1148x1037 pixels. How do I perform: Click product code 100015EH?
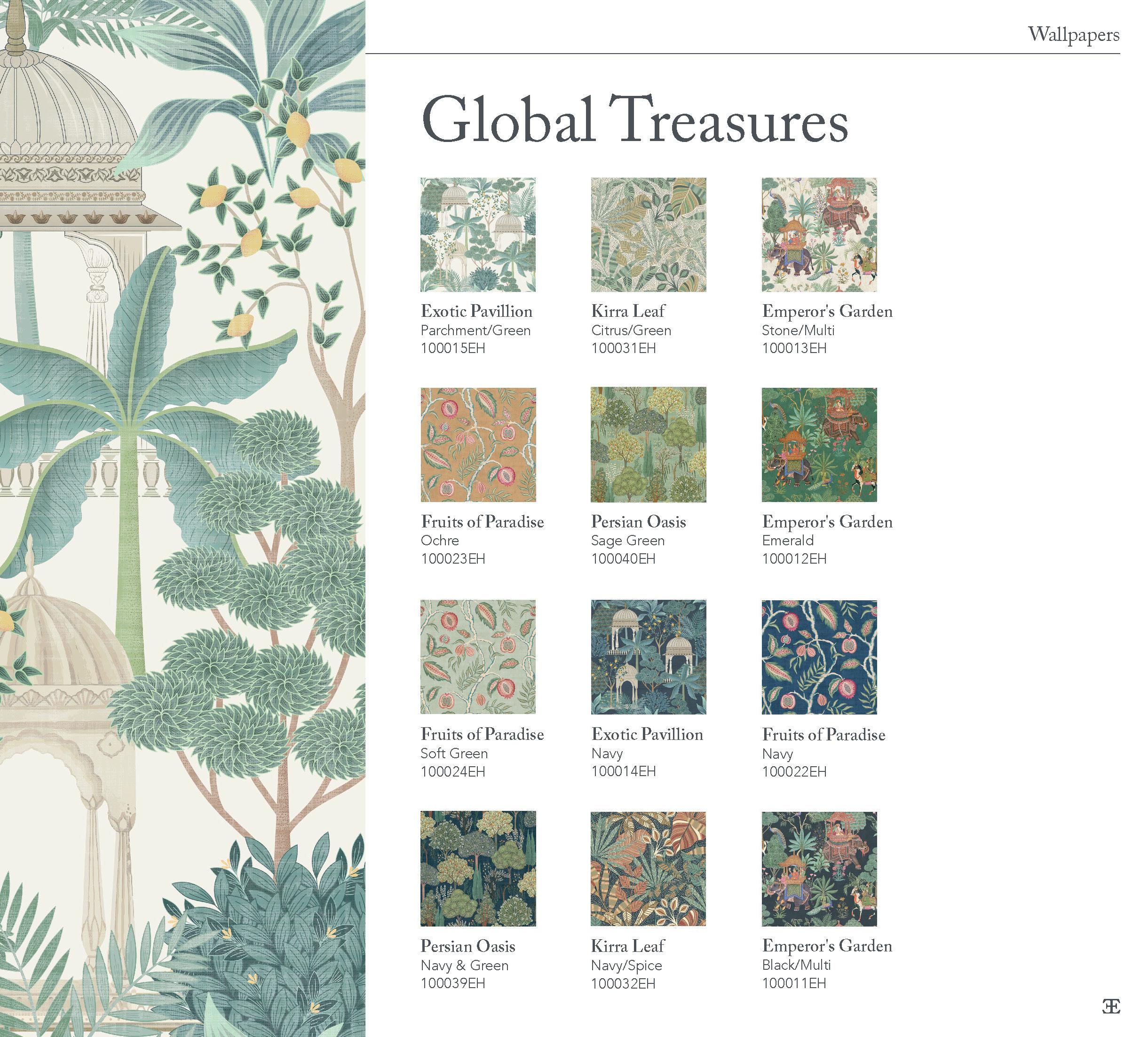[453, 348]
